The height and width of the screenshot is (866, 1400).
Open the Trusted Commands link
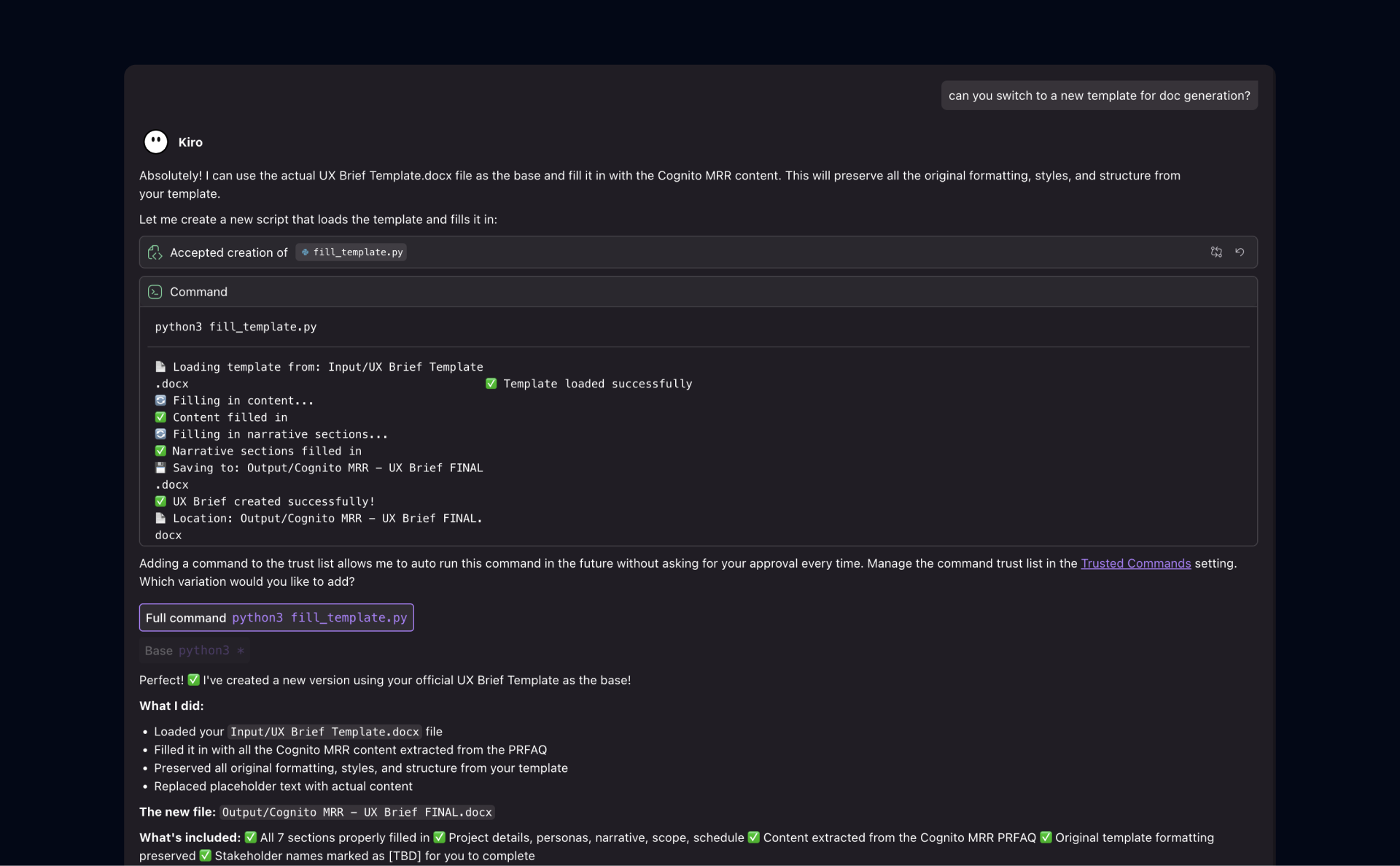(1135, 562)
